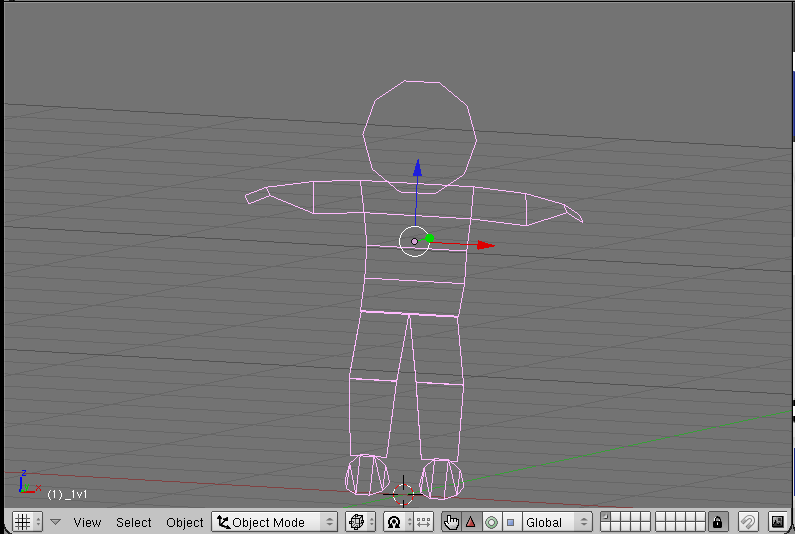
Task: Open the window type selector grid icon
Action: tap(27, 521)
